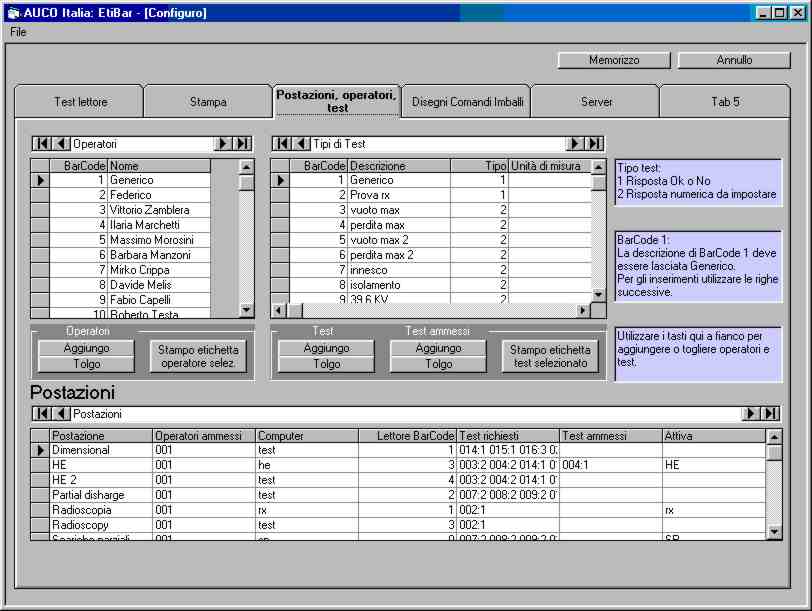This screenshot has height=611, width=812.
Task: Go to previous record in Postazioni navigator
Action: click(62, 413)
